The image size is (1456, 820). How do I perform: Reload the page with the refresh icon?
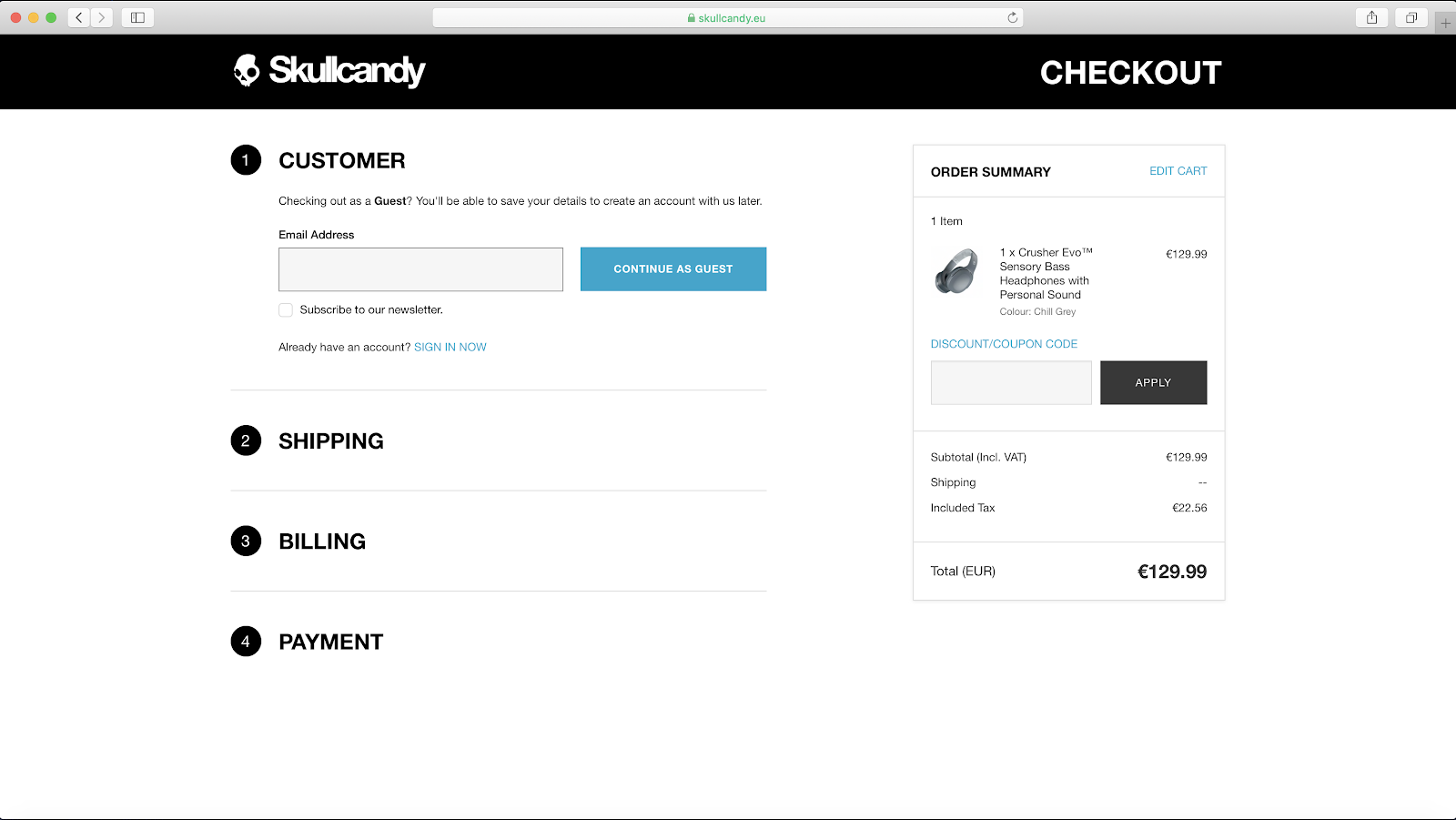point(1012,17)
